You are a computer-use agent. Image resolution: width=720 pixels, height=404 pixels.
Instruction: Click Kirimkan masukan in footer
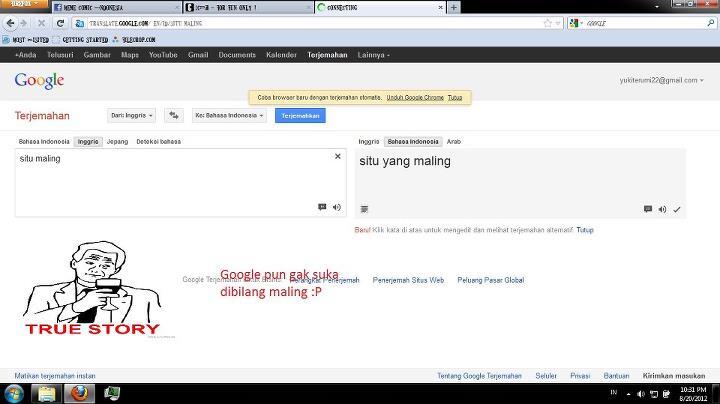click(x=674, y=376)
